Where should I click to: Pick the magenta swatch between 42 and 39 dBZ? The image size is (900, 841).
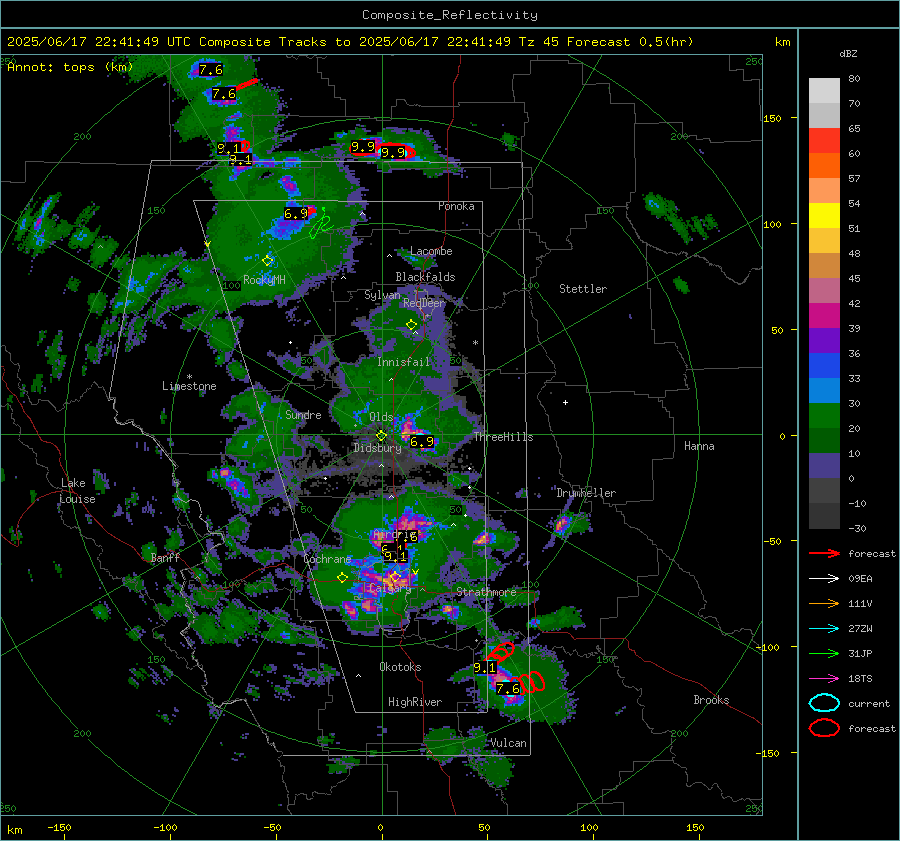824,316
